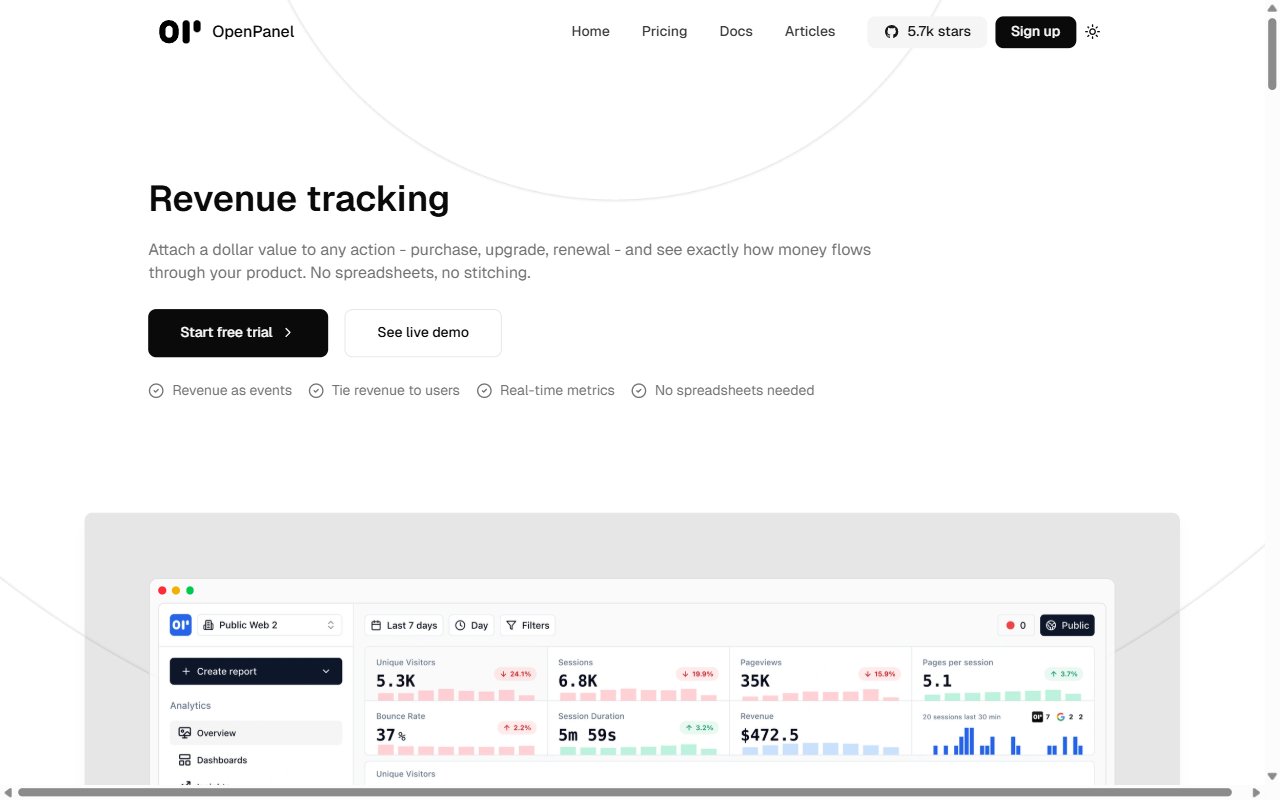Click the Sign up button
Image resolution: width=1280 pixels, height=800 pixels.
tap(1035, 32)
